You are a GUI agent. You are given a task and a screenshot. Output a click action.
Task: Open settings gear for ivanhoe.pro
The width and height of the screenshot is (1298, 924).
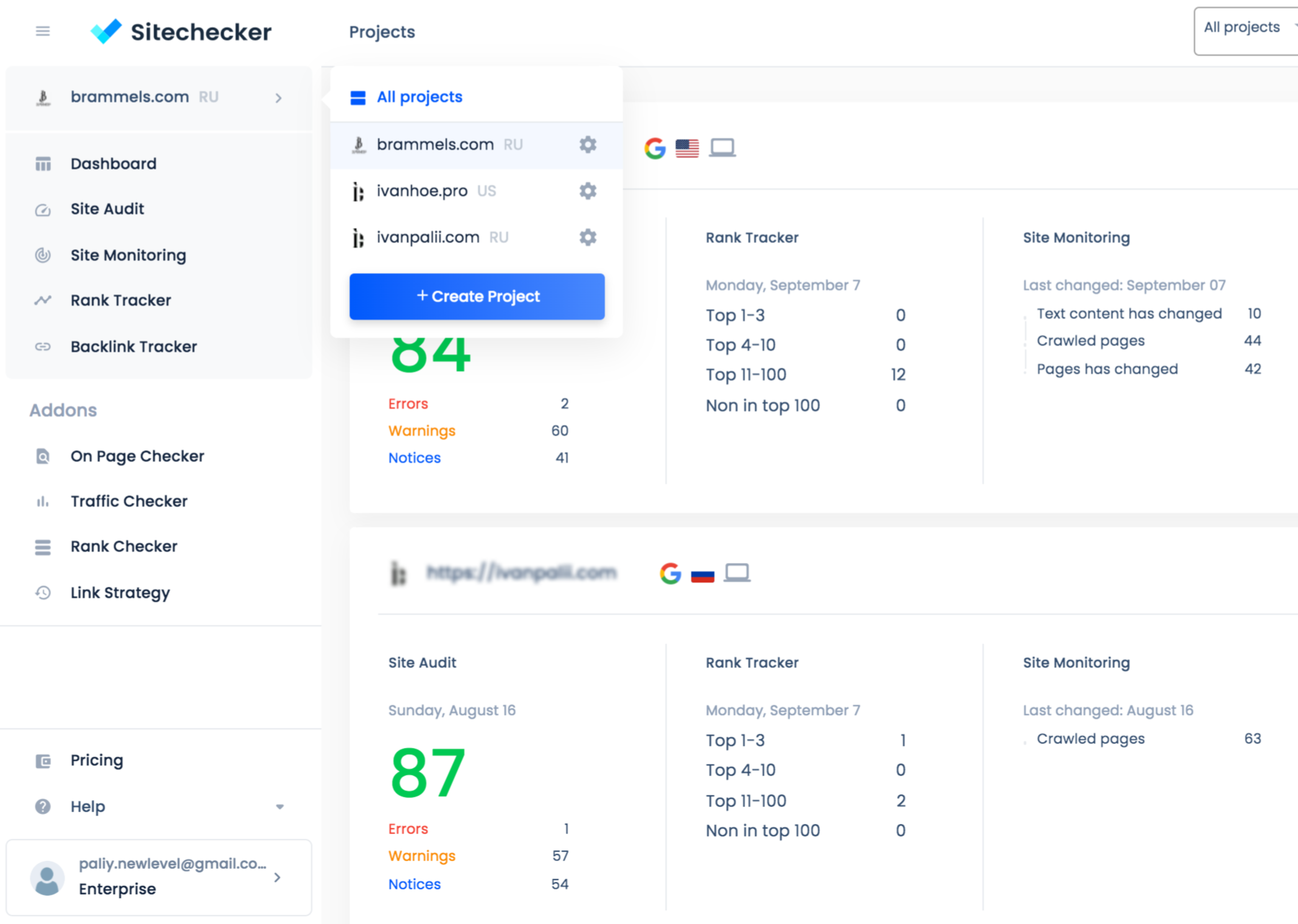click(x=588, y=191)
